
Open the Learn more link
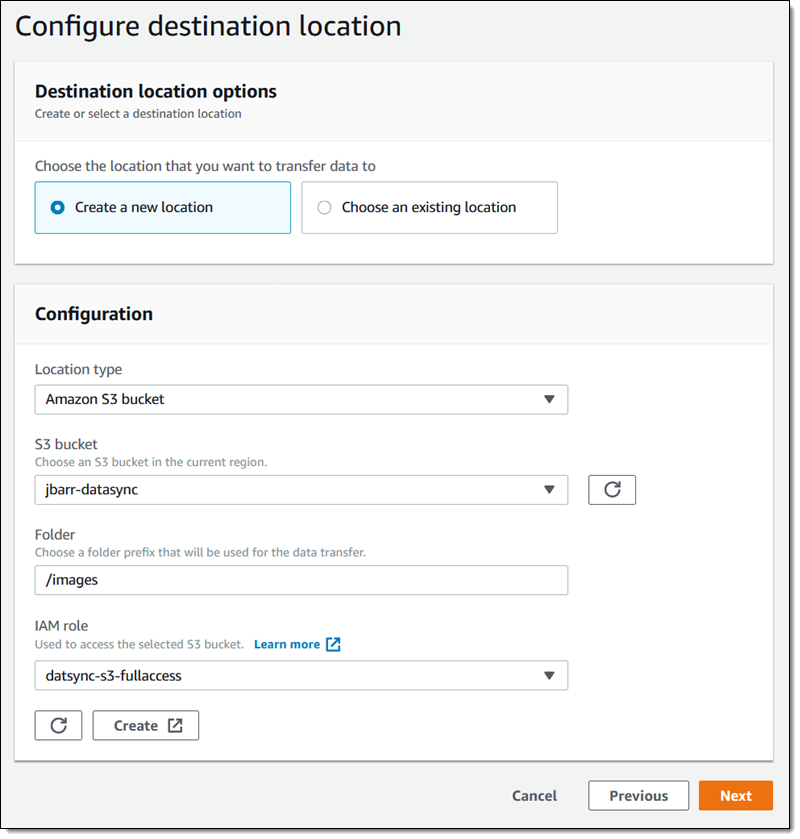coord(287,645)
